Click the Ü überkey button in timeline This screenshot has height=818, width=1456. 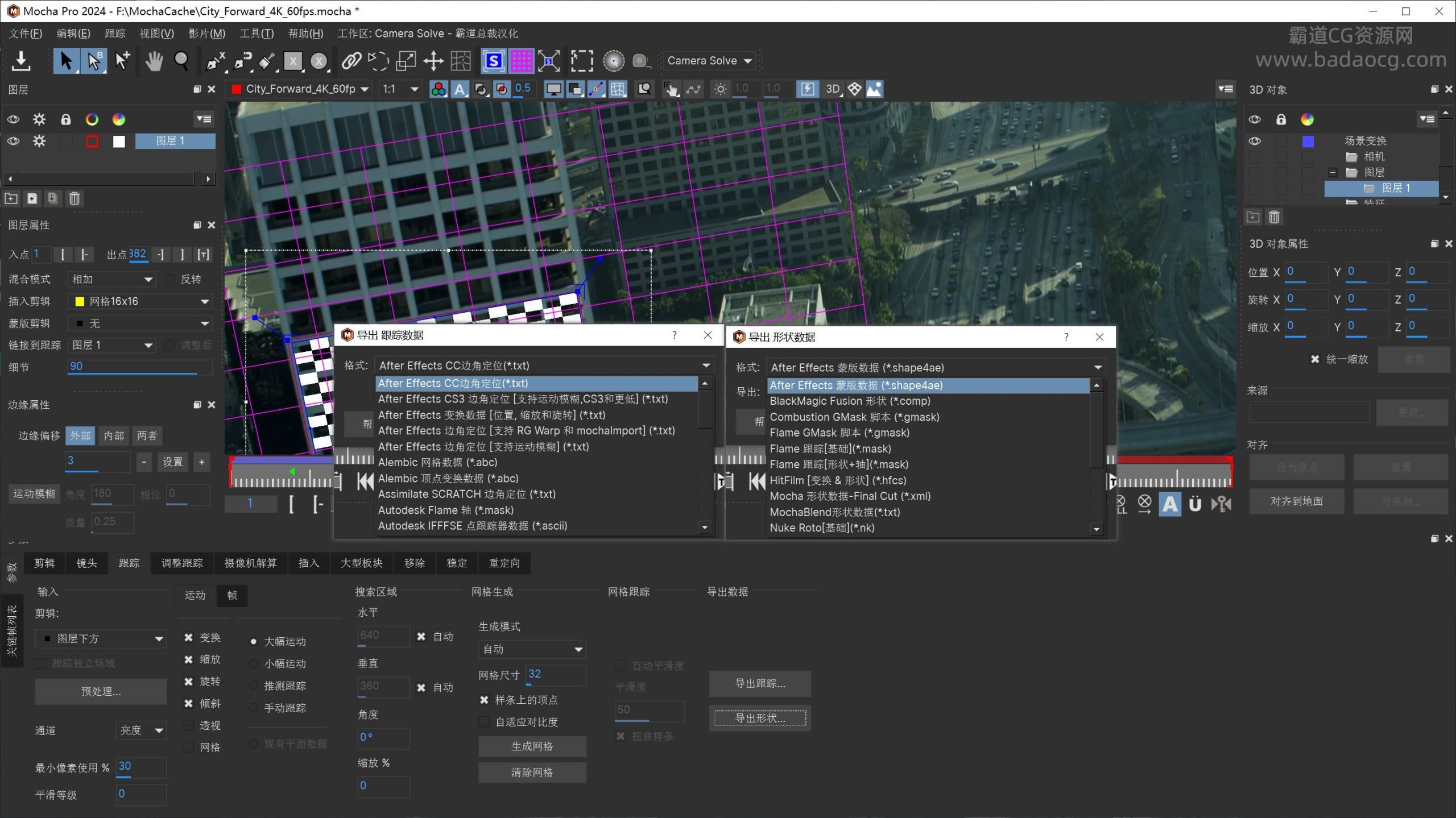[1195, 504]
